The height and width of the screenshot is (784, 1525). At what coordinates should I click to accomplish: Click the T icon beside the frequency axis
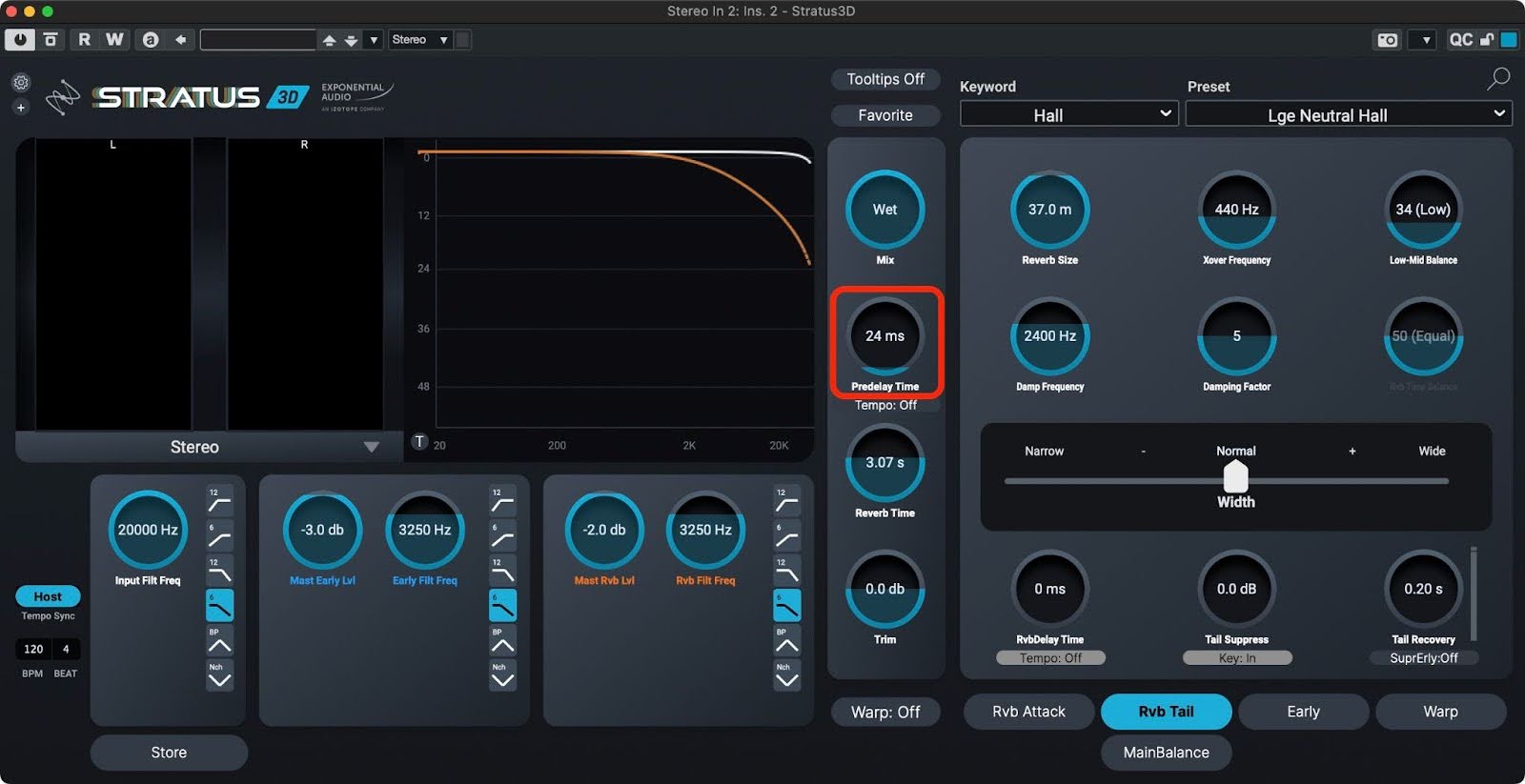tap(419, 442)
